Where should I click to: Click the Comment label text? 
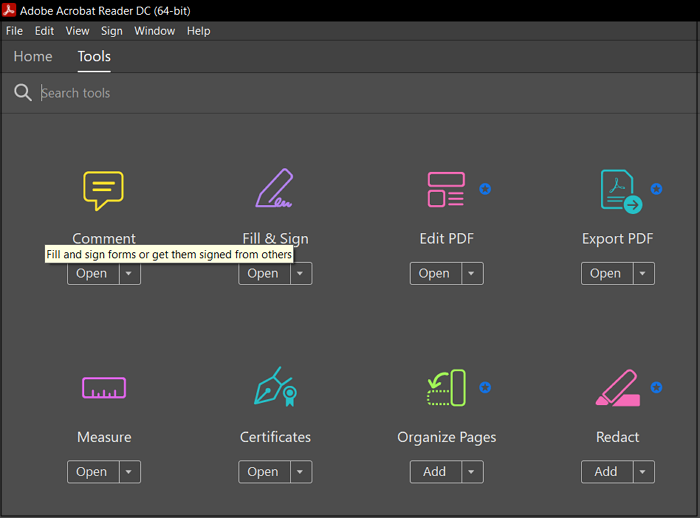pos(104,238)
